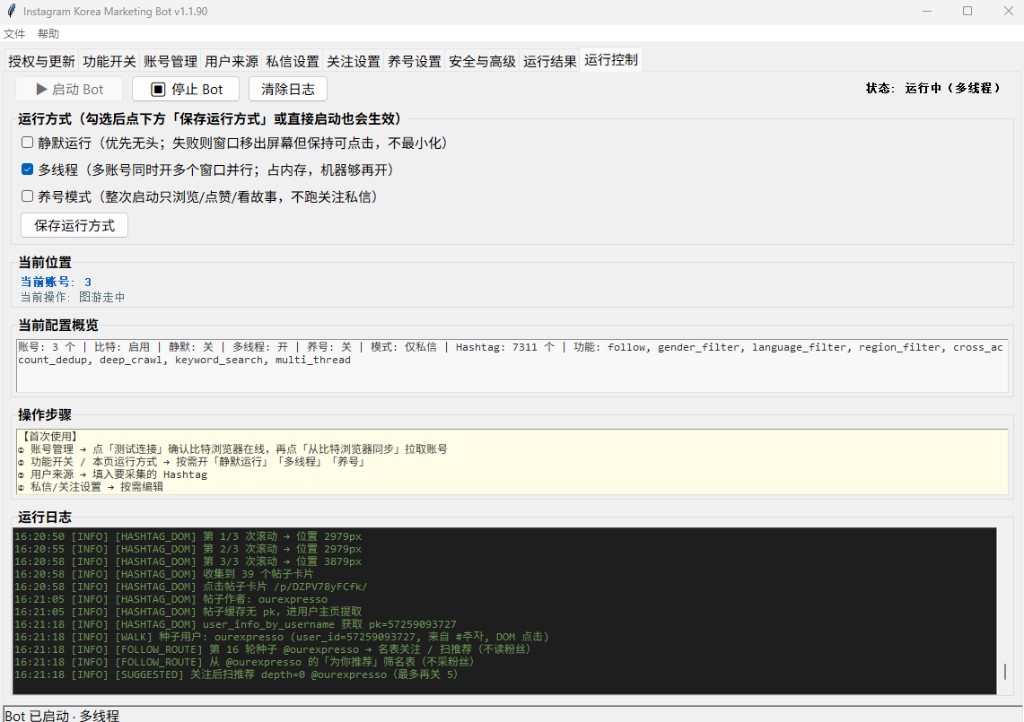
Task: Click the 停止 Bot button
Action: 186,89
